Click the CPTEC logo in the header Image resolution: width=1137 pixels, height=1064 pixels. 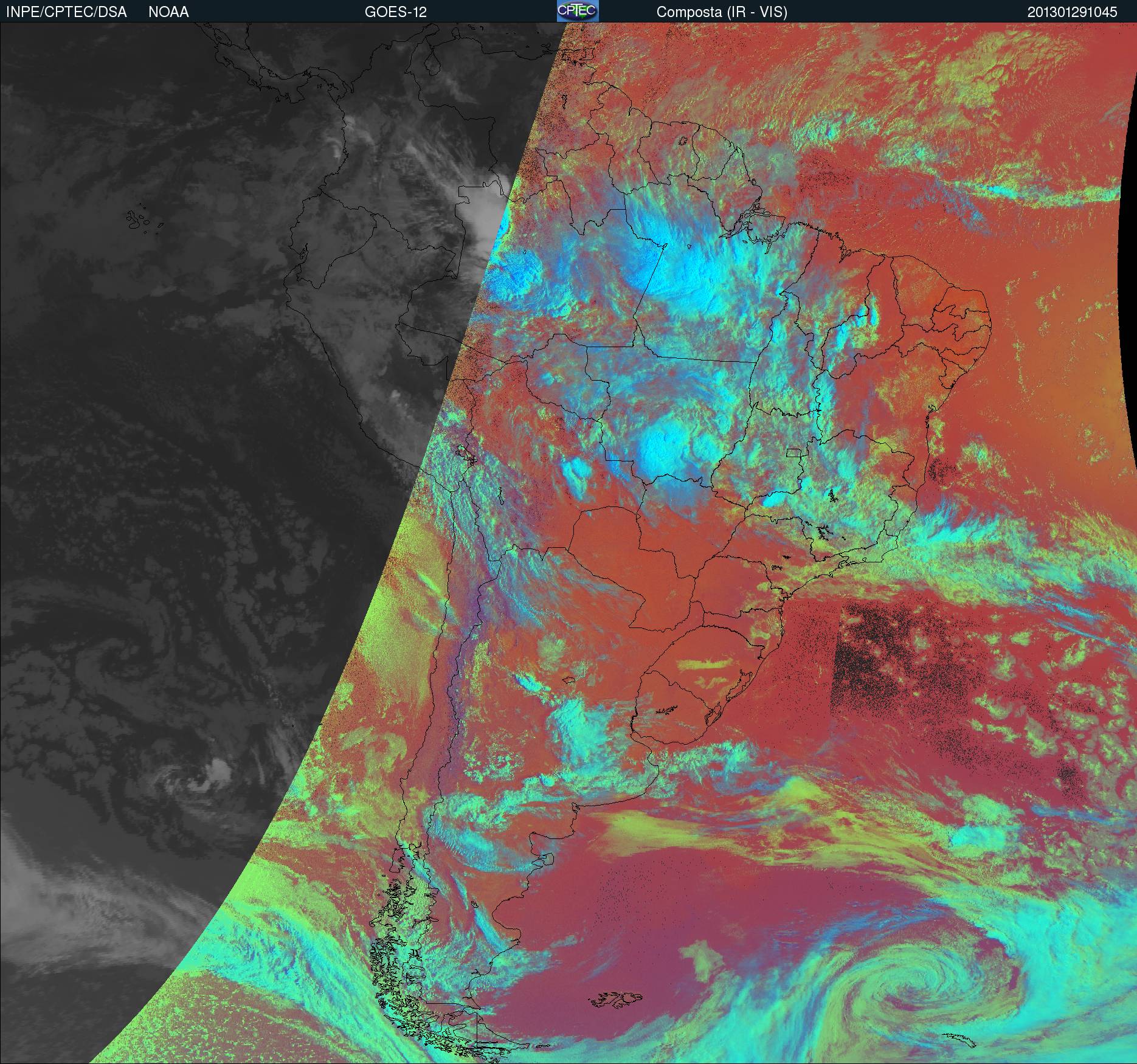pyautogui.click(x=578, y=11)
